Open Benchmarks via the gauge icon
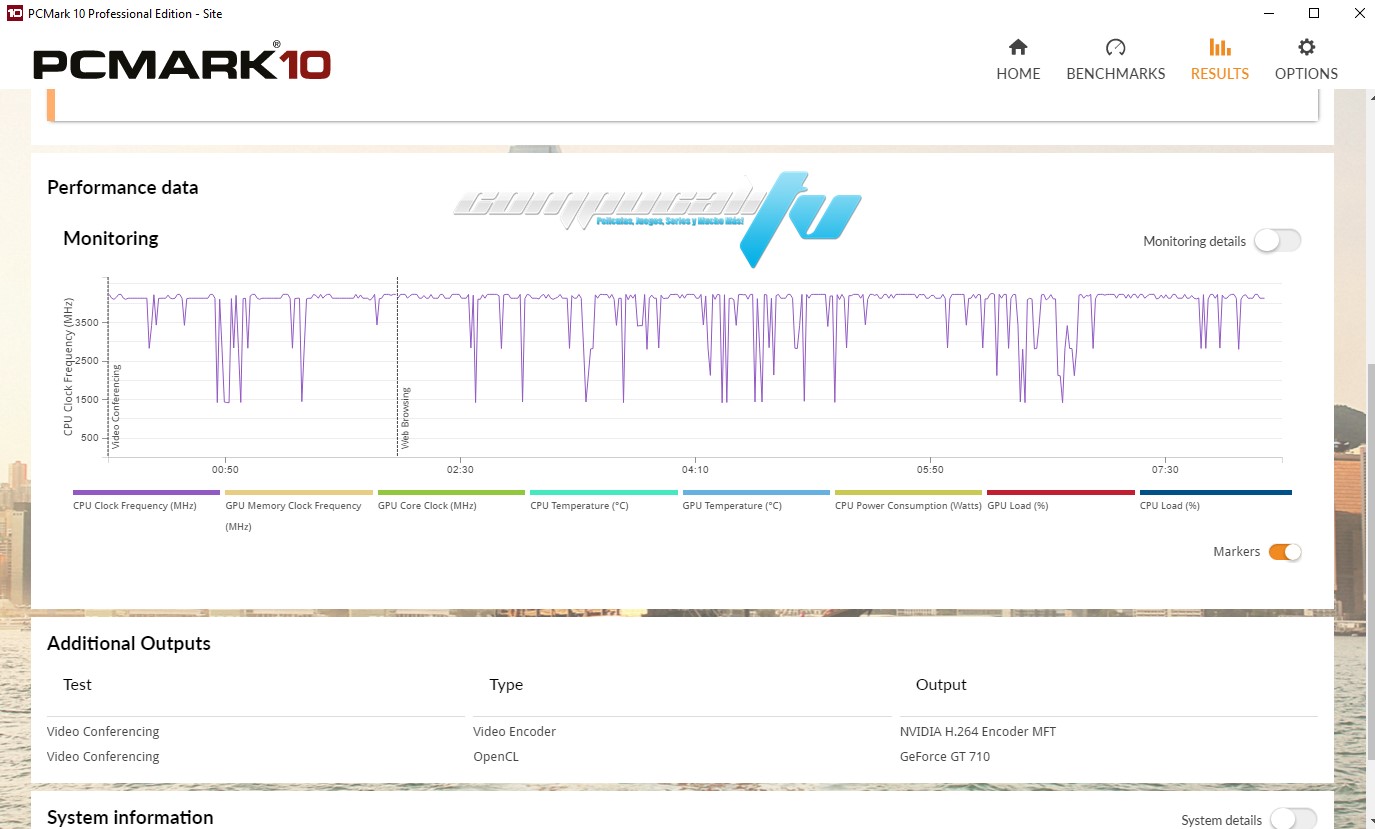This screenshot has height=829, width=1375. coord(1115,48)
